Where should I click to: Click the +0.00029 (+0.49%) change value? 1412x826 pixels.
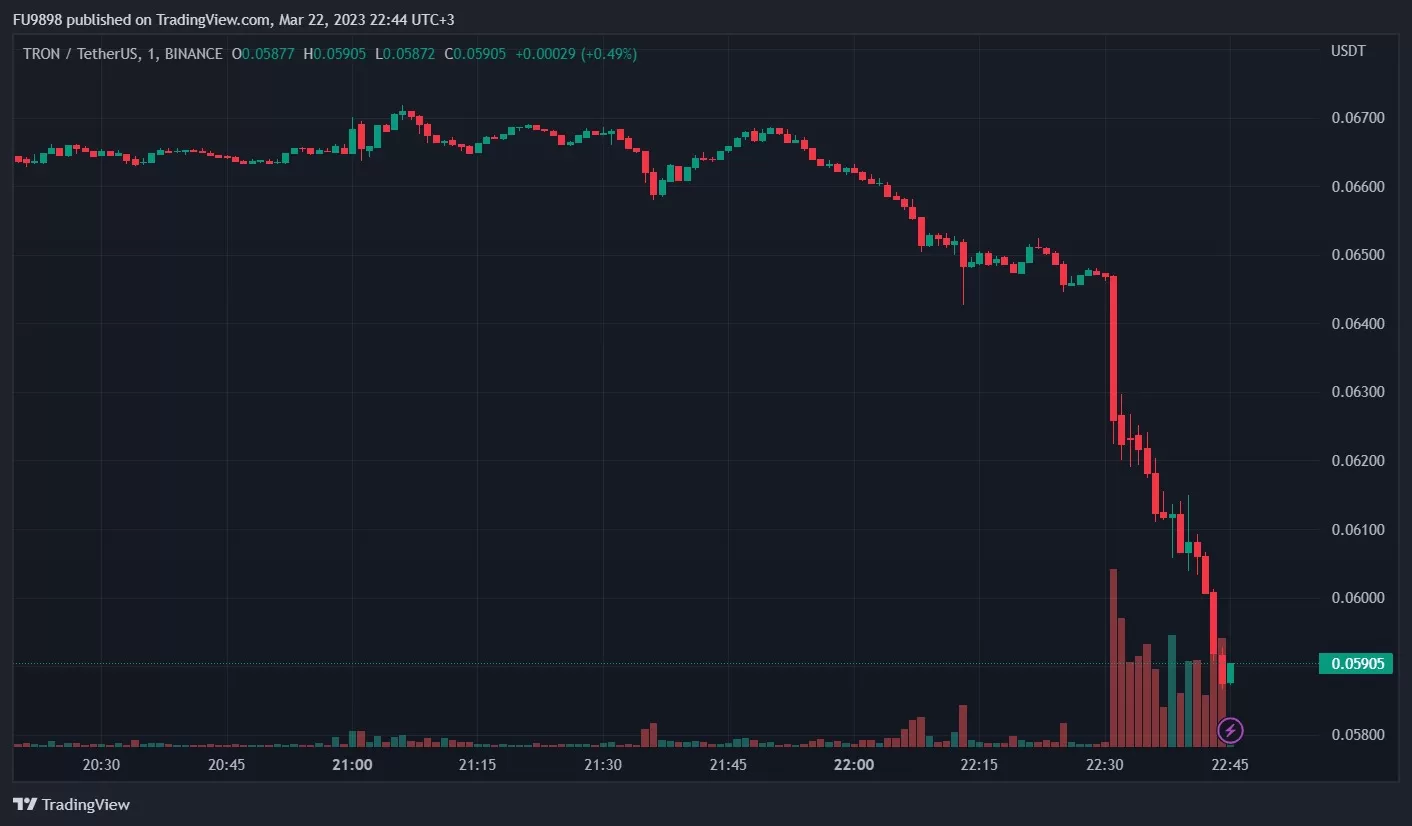click(576, 54)
